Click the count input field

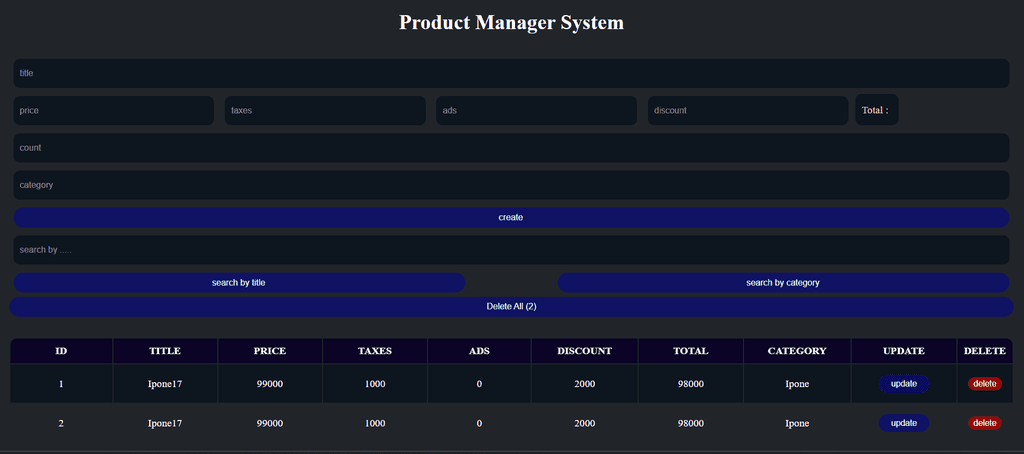(511, 147)
